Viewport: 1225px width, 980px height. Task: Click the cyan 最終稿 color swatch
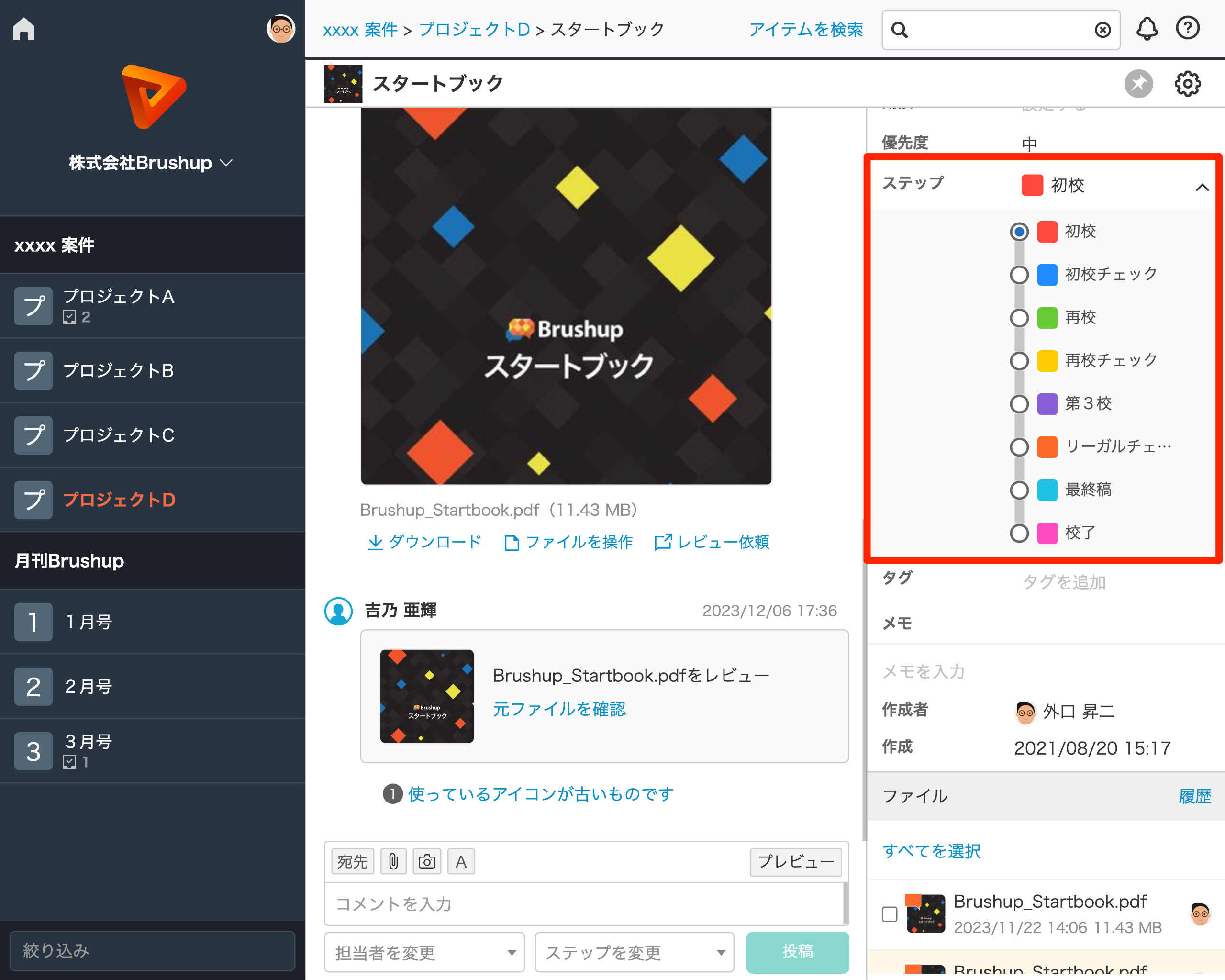tap(1047, 490)
